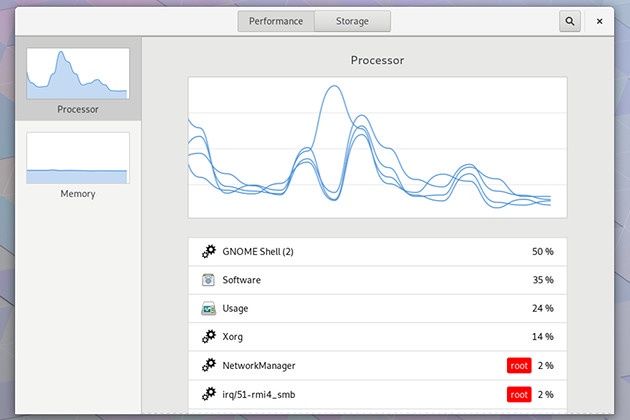Click the 14 % value for Xorg
630x420 pixels.
point(543,336)
